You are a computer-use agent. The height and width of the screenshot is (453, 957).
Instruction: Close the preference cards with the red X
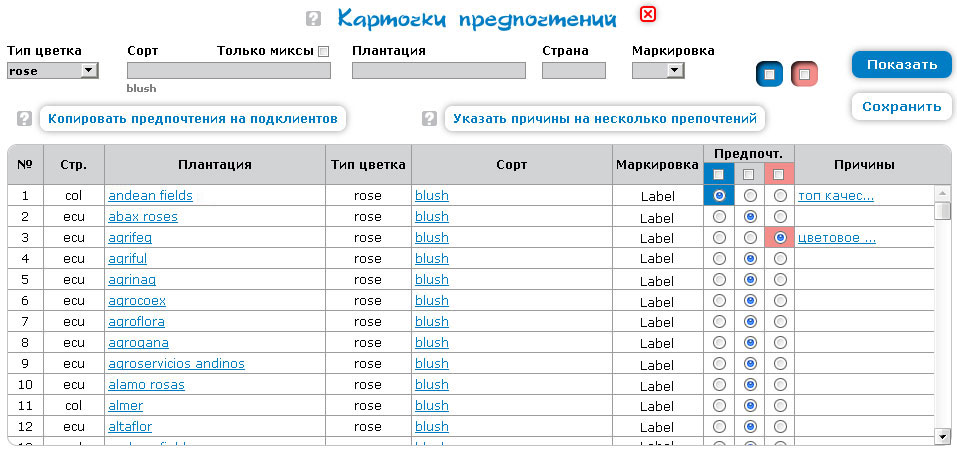click(x=648, y=15)
